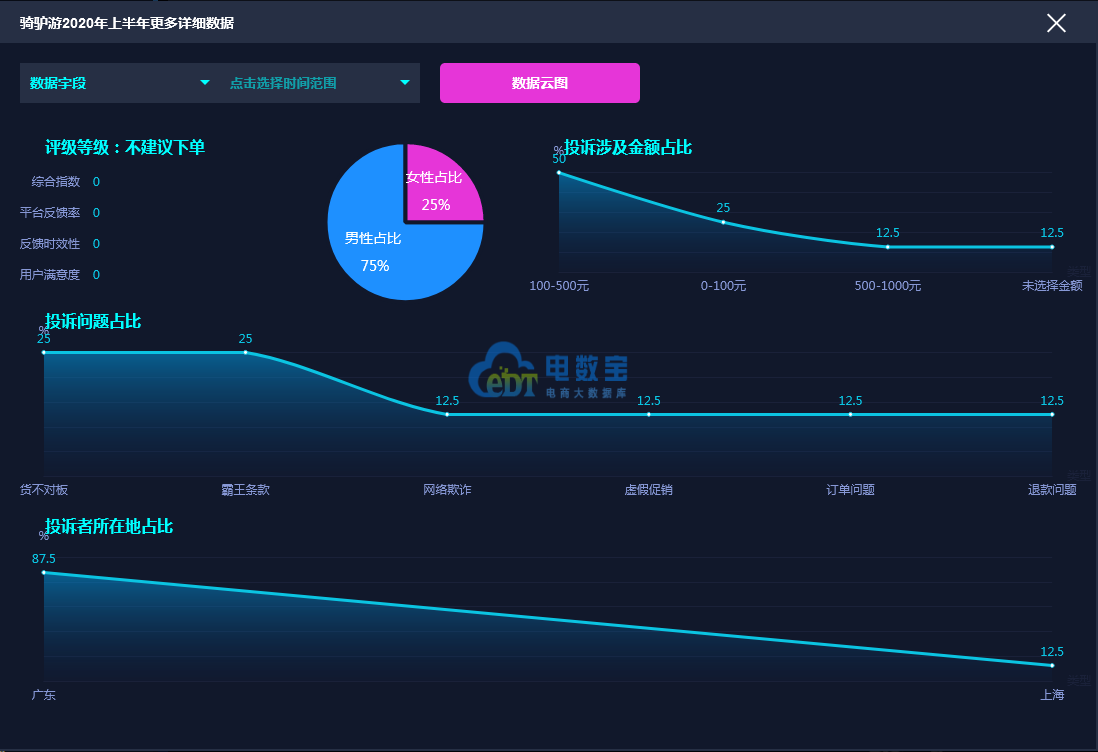Click the 上海 12.5 data point
The width and height of the screenshot is (1098, 752).
click(1052, 665)
